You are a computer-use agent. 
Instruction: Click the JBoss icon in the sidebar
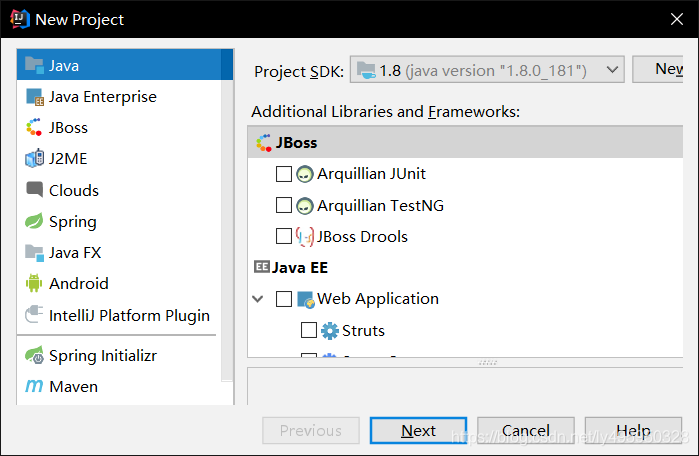coord(34,127)
